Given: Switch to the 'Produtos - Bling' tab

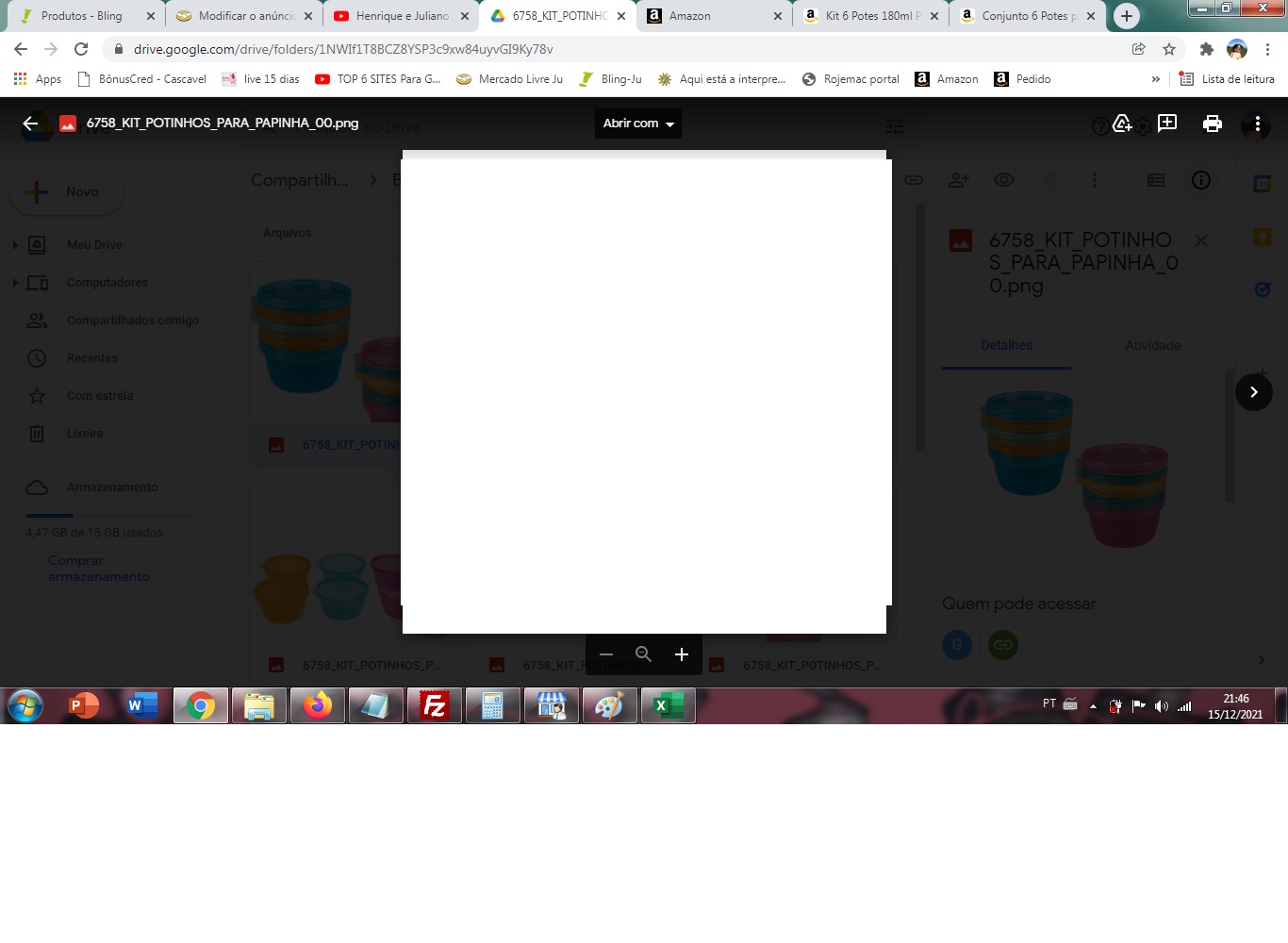Looking at the screenshot, I should 82,16.
